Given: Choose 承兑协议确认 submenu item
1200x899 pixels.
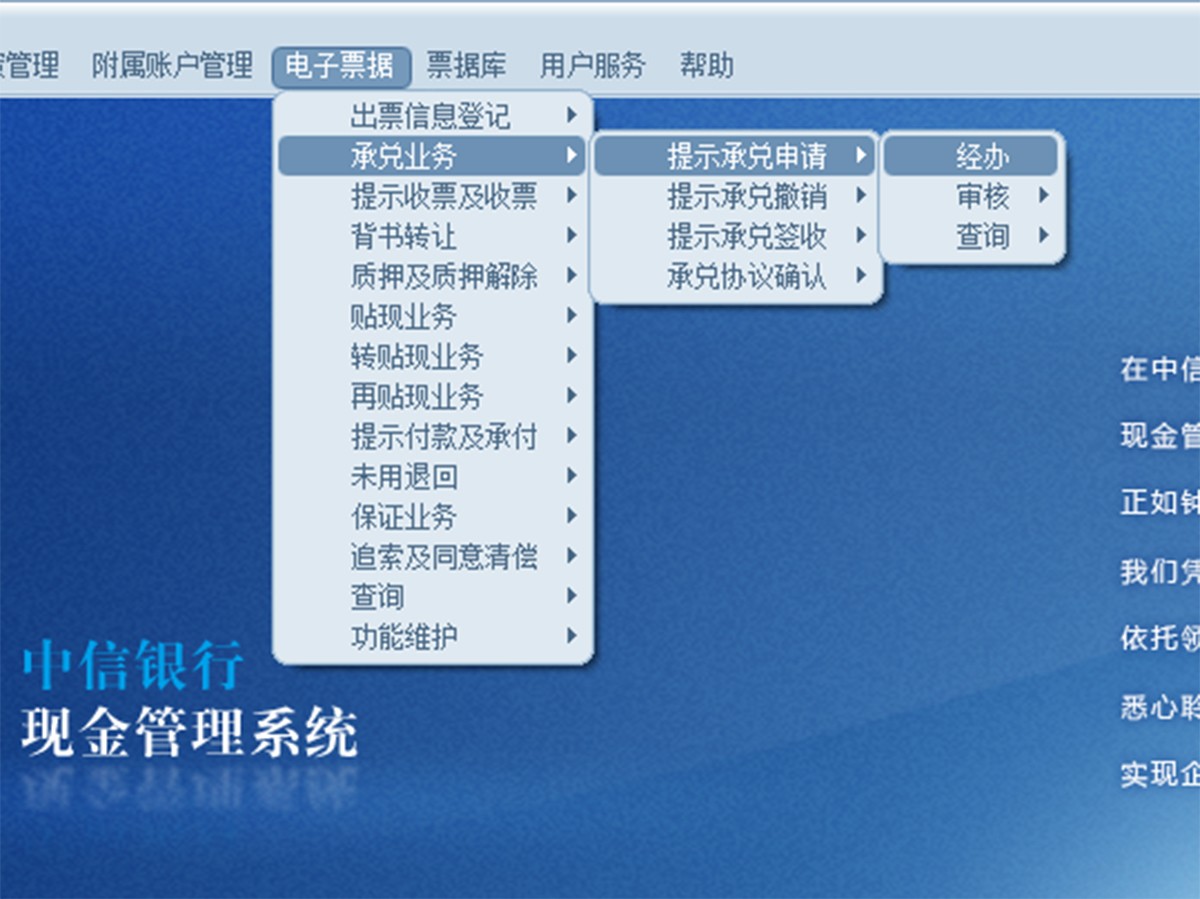Looking at the screenshot, I should coord(735,276).
